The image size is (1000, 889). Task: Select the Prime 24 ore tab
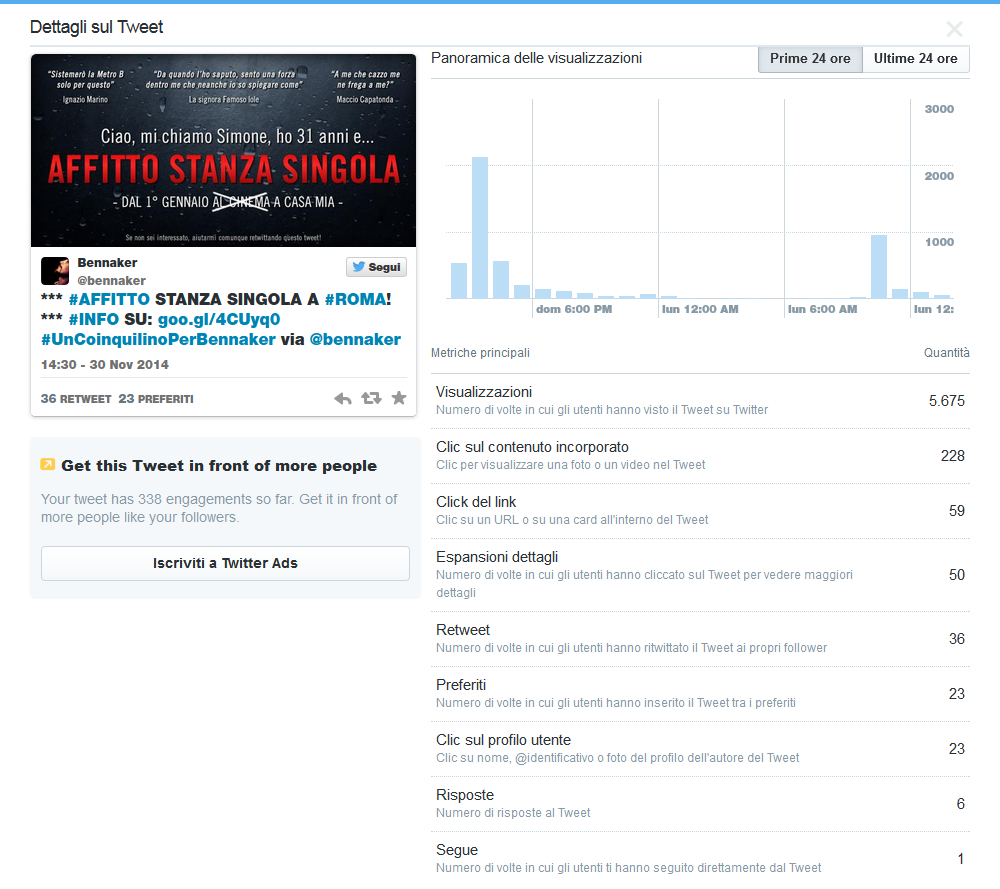tap(810, 58)
